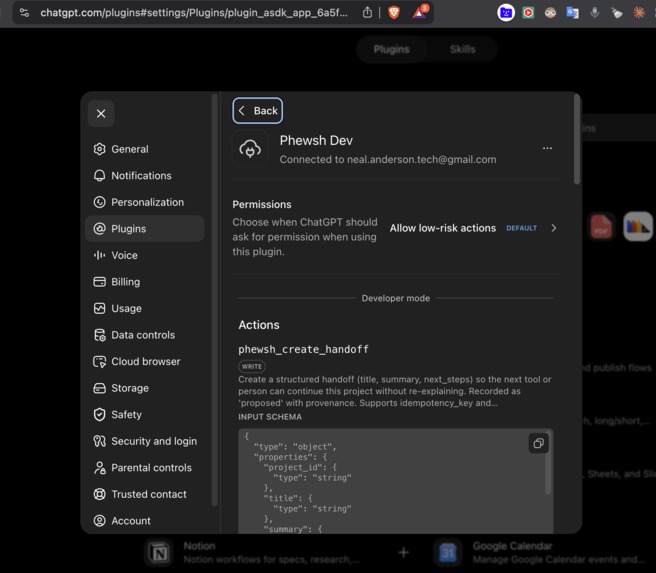Image resolution: width=656 pixels, height=573 pixels.
Task: Click the browser address bar URL
Action: pos(194,13)
